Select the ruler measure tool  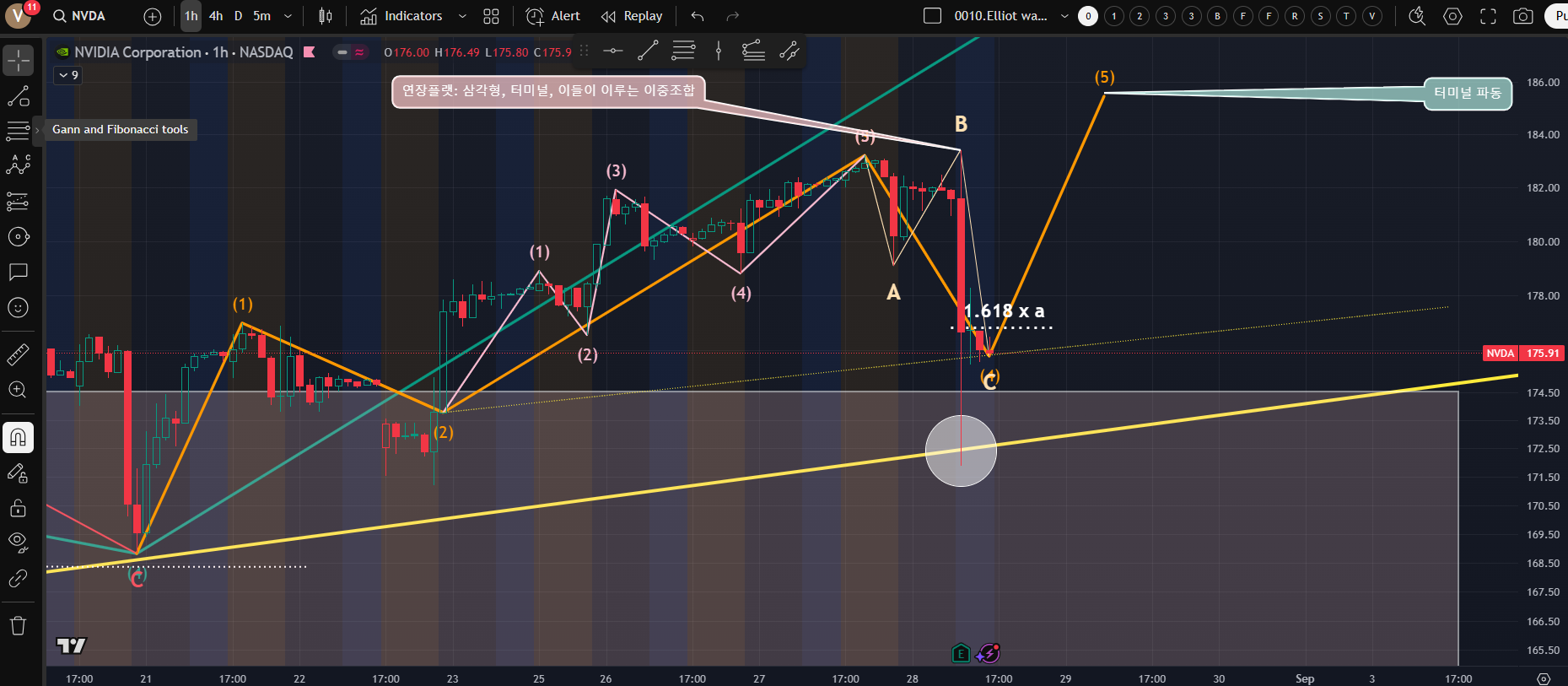coord(18,354)
